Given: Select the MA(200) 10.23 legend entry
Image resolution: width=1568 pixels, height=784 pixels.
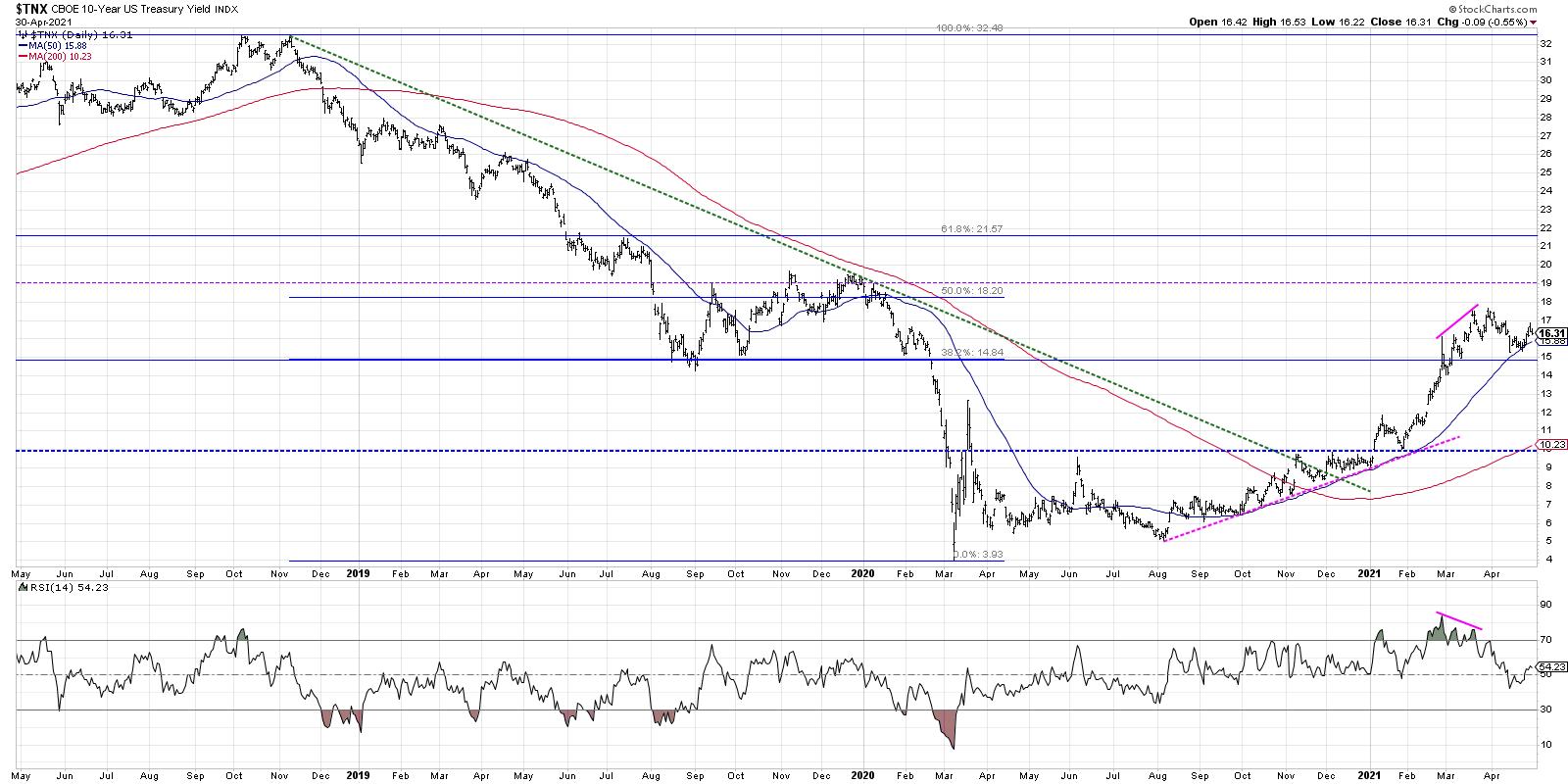Looking at the screenshot, I should pos(62,56).
